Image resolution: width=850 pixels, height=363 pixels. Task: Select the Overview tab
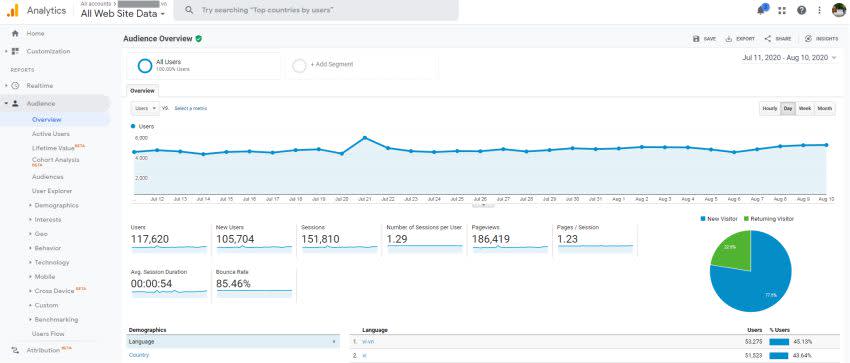142,91
